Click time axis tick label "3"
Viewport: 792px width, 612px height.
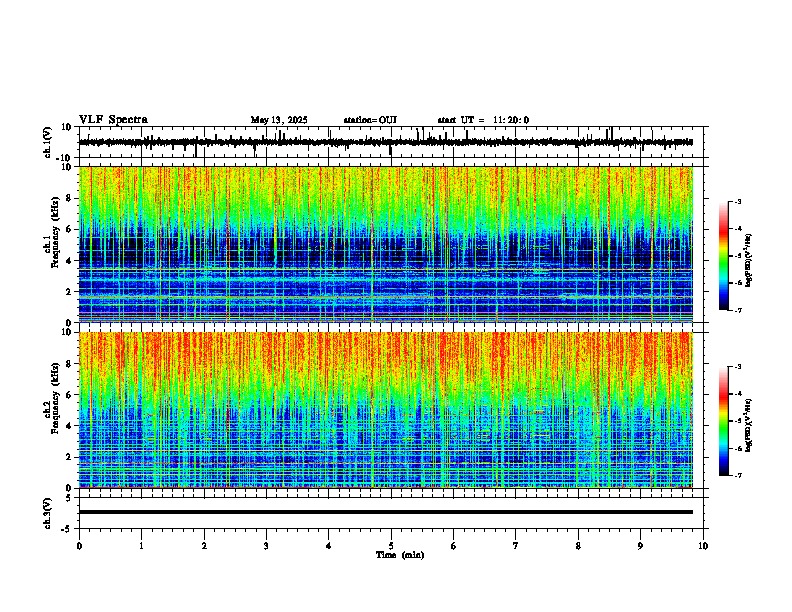coord(266,546)
